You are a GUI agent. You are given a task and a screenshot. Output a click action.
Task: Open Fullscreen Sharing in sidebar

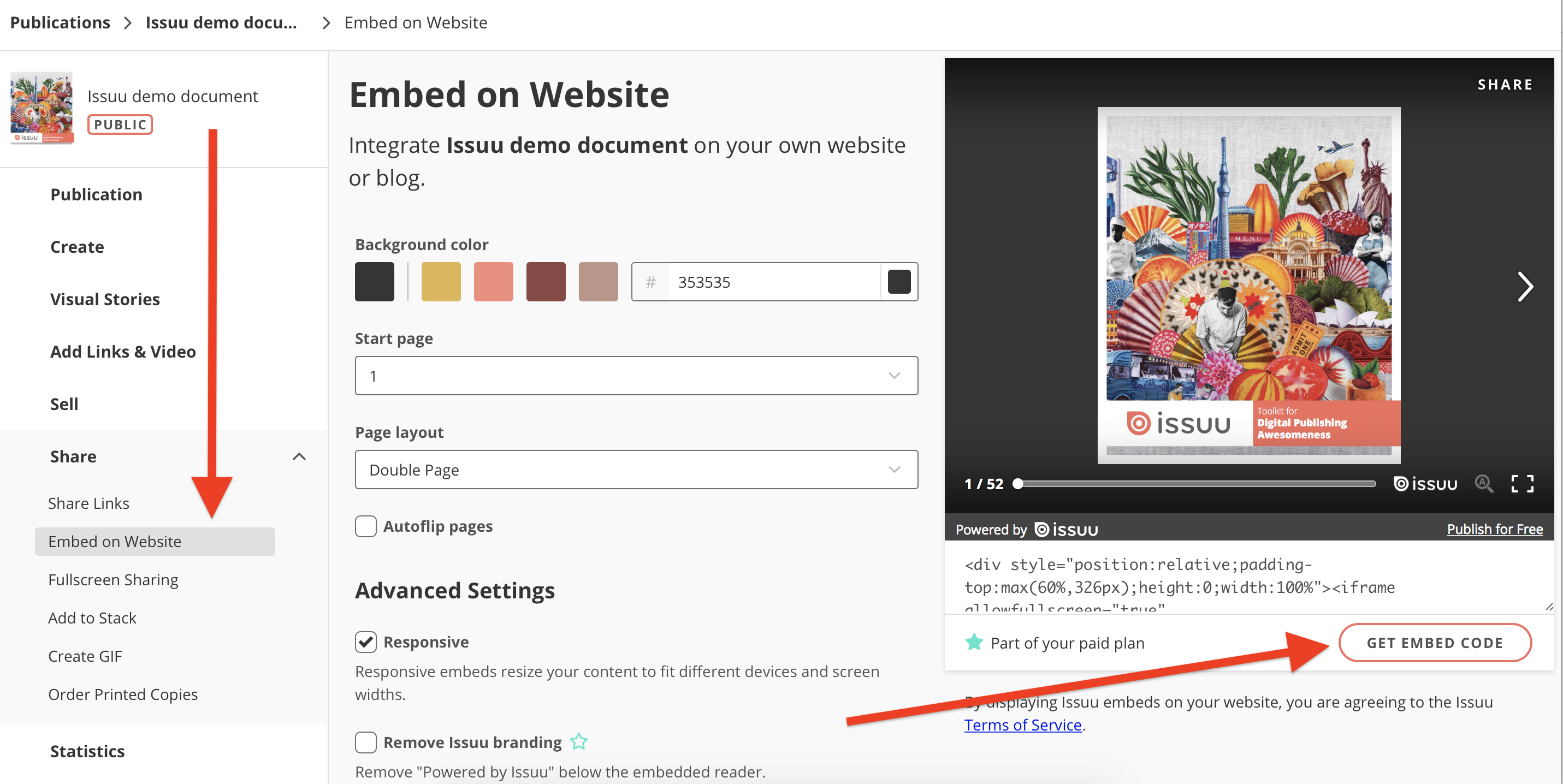click(x=113, y=580)
